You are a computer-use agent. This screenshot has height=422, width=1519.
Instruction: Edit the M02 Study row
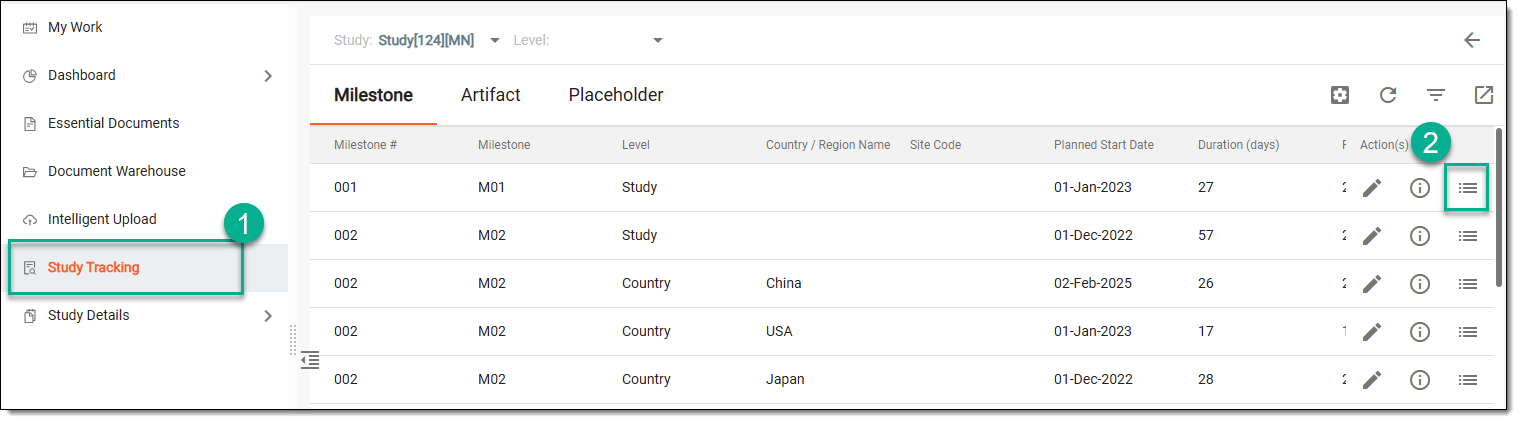point(1372,236)
